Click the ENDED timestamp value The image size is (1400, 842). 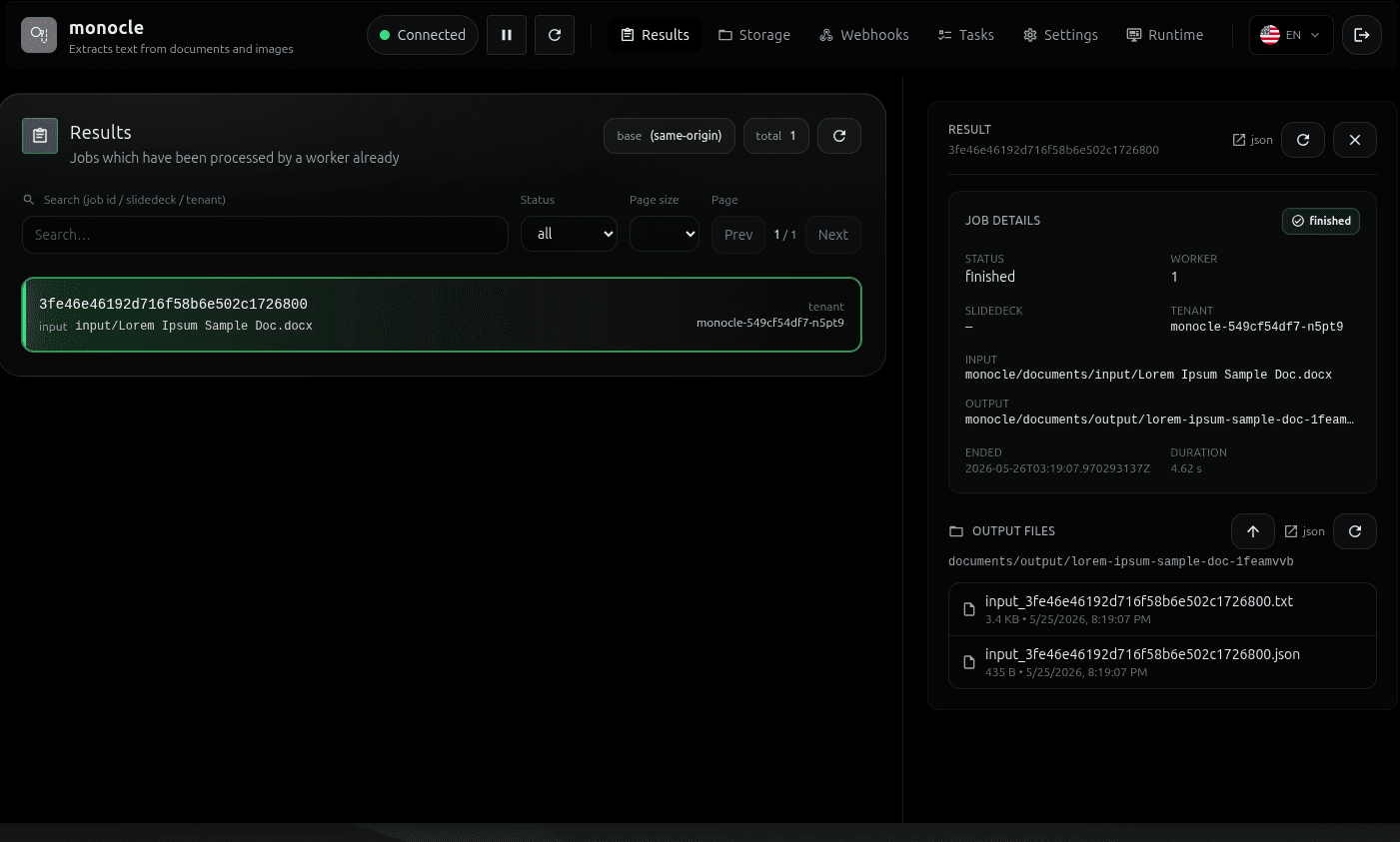coord(1057,468)
